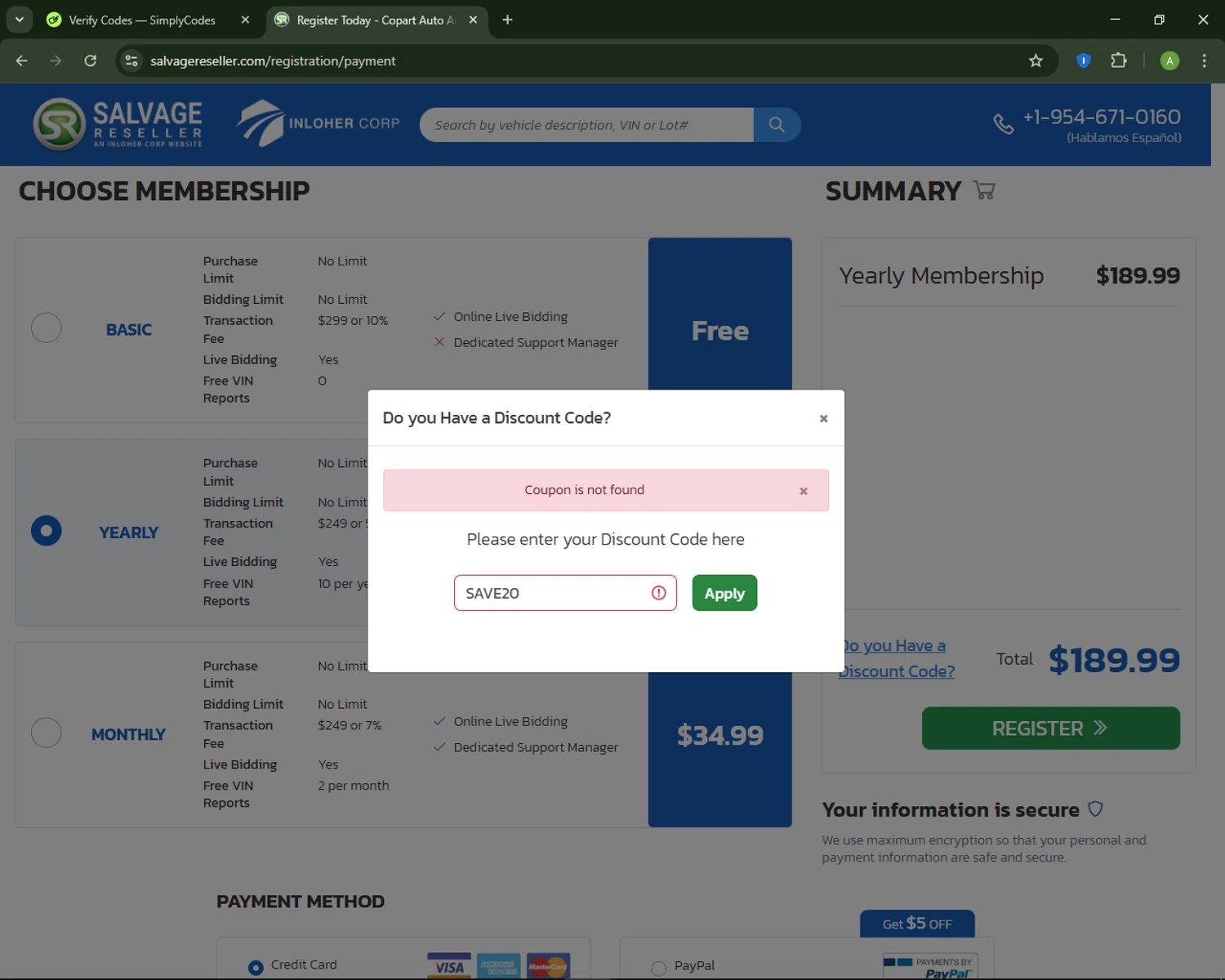Open a new browser tab
This screenshot has width=1225, height=980.
click(507, 20)
